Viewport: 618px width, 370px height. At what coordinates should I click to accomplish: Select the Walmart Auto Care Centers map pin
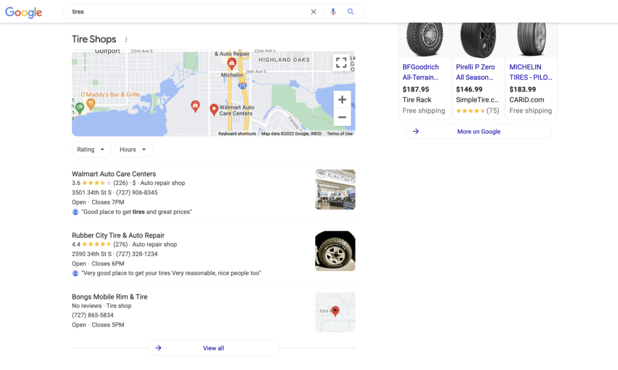coord(214,110)
